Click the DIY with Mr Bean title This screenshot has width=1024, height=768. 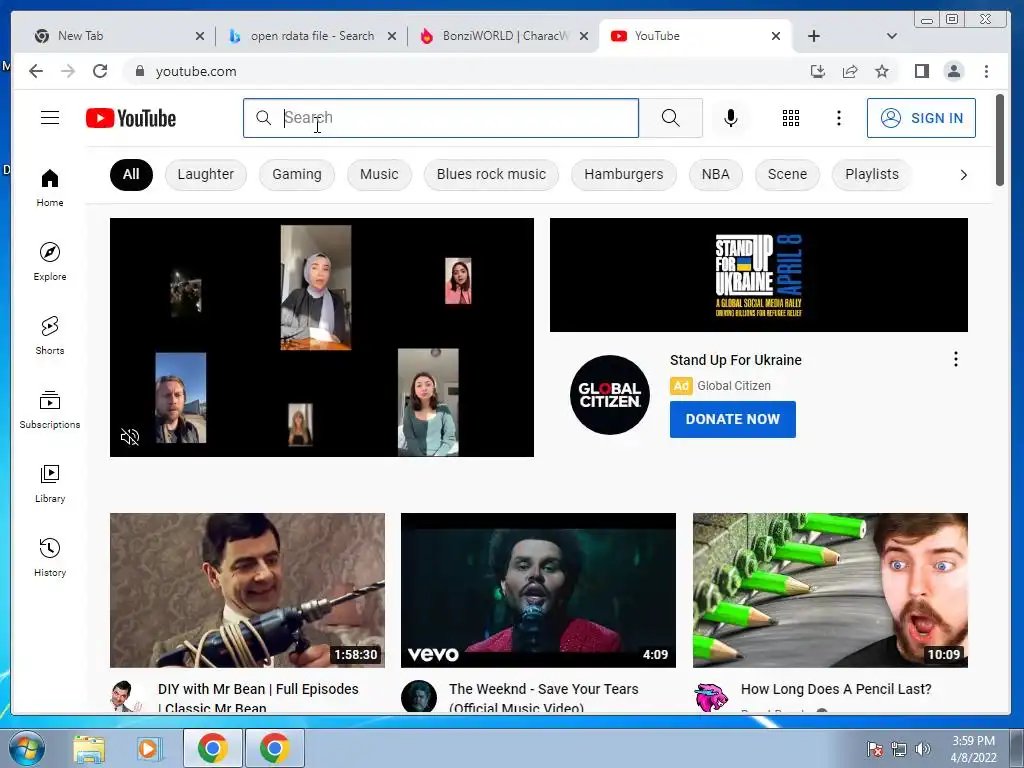click(x=258, y=697)
